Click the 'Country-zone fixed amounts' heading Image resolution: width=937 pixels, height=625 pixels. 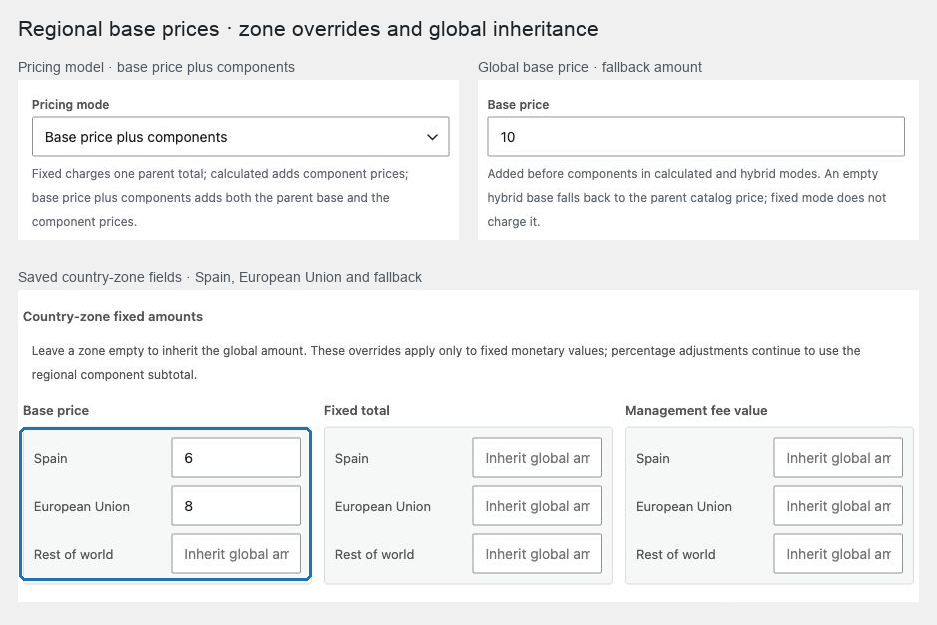113,317
